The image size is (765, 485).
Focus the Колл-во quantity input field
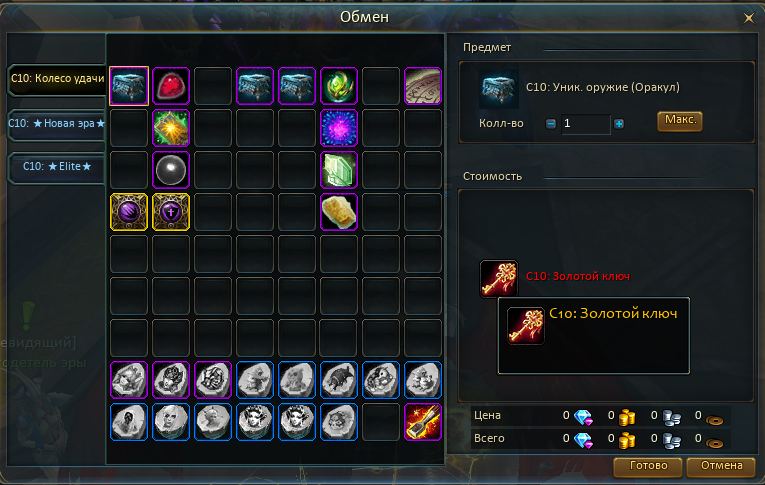[585, 124]
